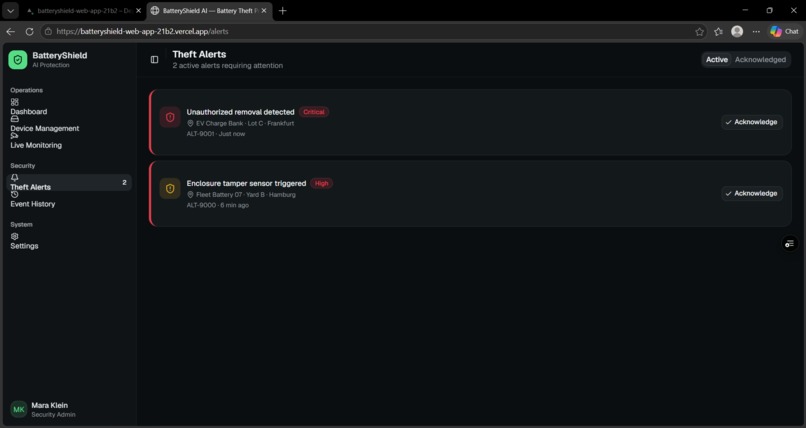The image size is (806, 428).
Task: Click Fleet Battery 07 · Yard B · Hamburg text
Action: pos(246,195)
